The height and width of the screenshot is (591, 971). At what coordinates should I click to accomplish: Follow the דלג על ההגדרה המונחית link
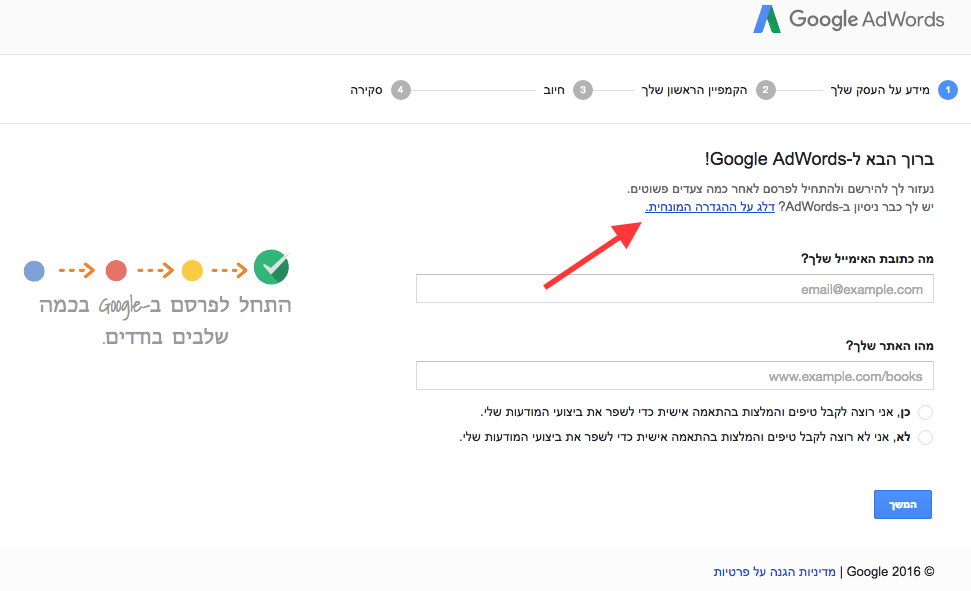710,207
